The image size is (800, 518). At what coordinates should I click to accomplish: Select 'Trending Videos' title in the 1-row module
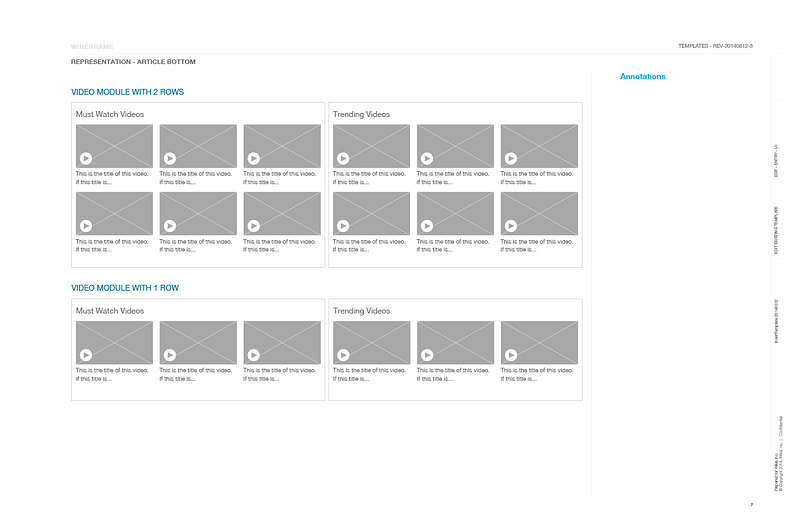click(361, 311)
